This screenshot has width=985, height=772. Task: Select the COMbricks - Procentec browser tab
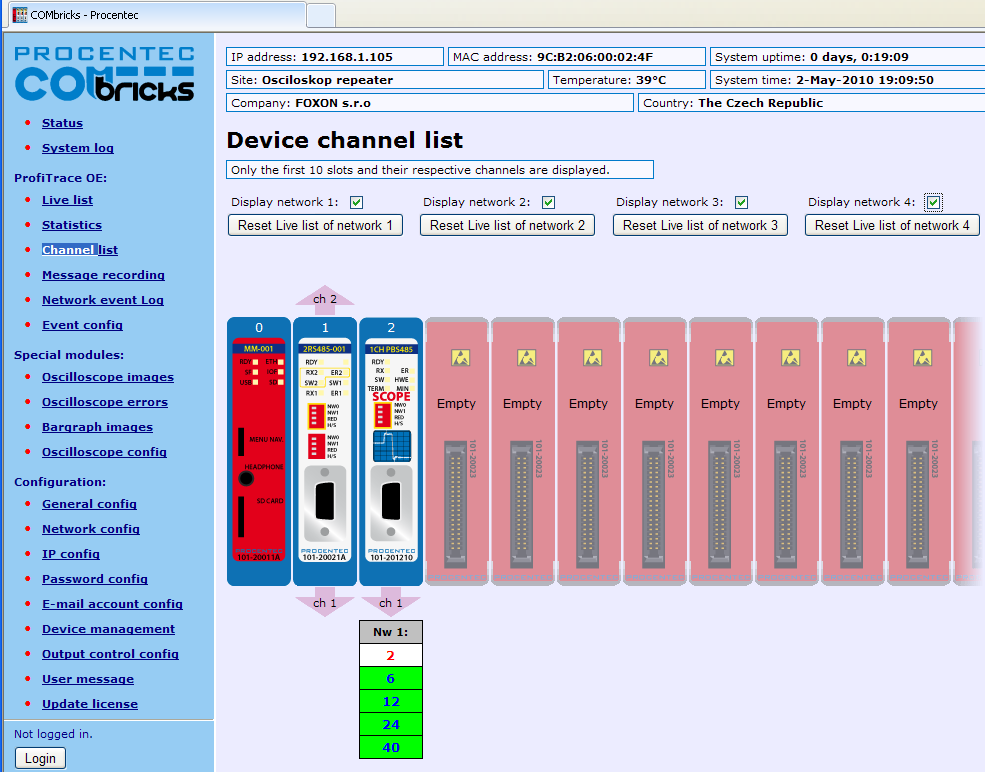point(155,15)
